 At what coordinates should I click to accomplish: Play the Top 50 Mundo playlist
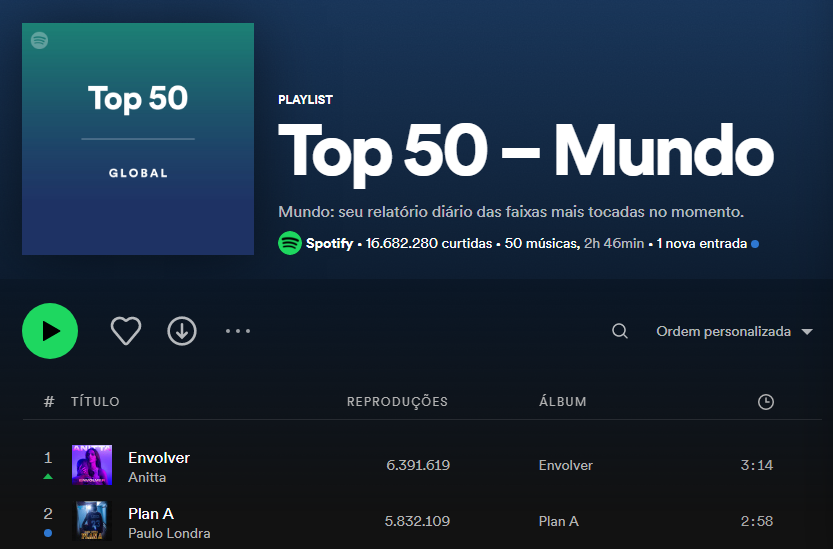pos(50,331)
